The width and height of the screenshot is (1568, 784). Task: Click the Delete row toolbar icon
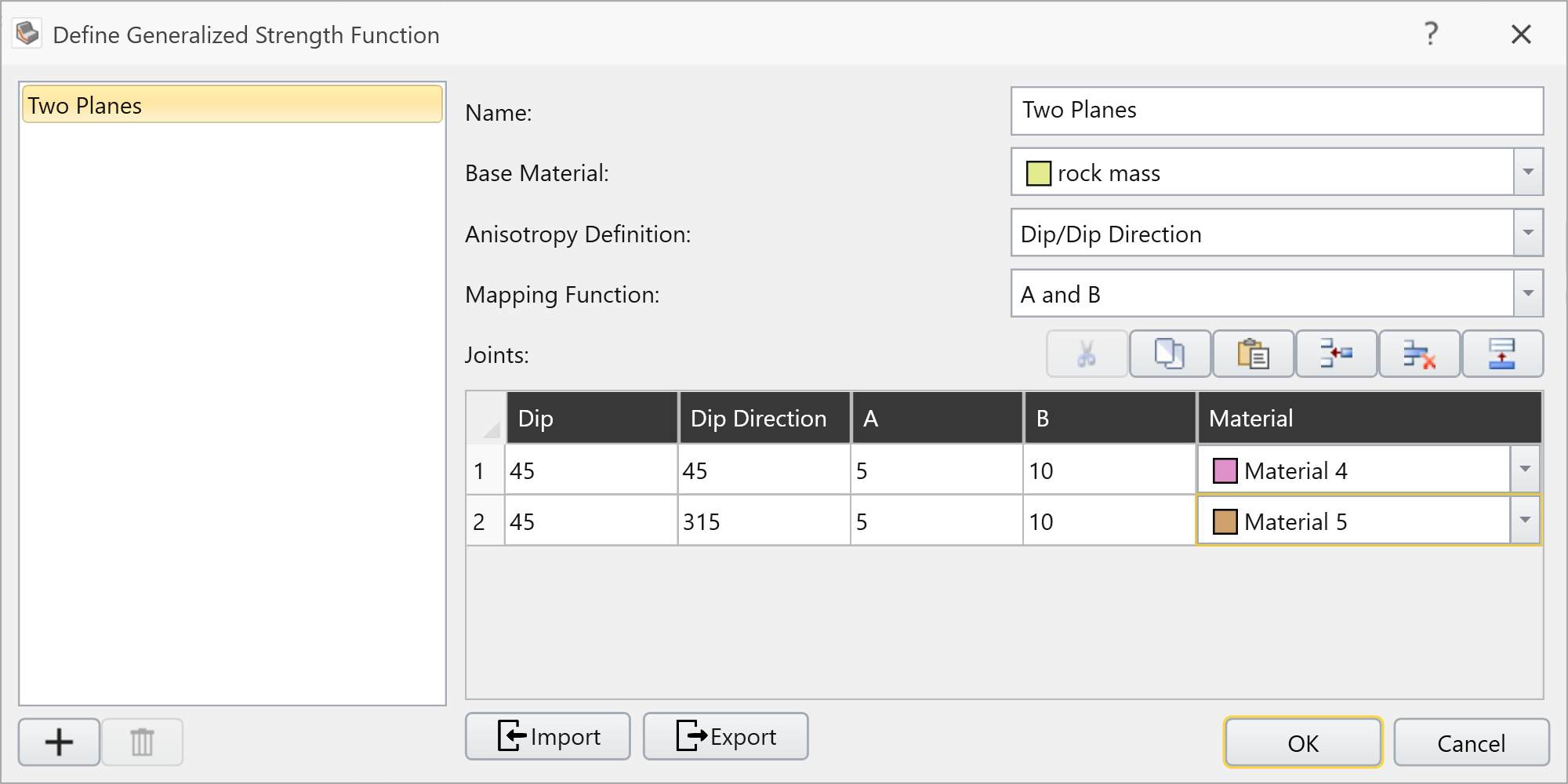coord(1419,354)
